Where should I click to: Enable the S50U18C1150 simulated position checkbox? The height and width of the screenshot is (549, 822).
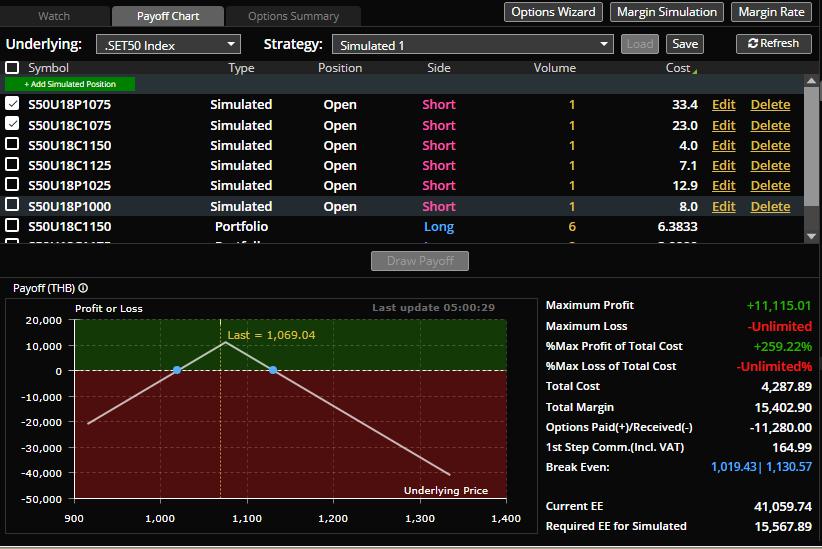[x=12, y=145]
